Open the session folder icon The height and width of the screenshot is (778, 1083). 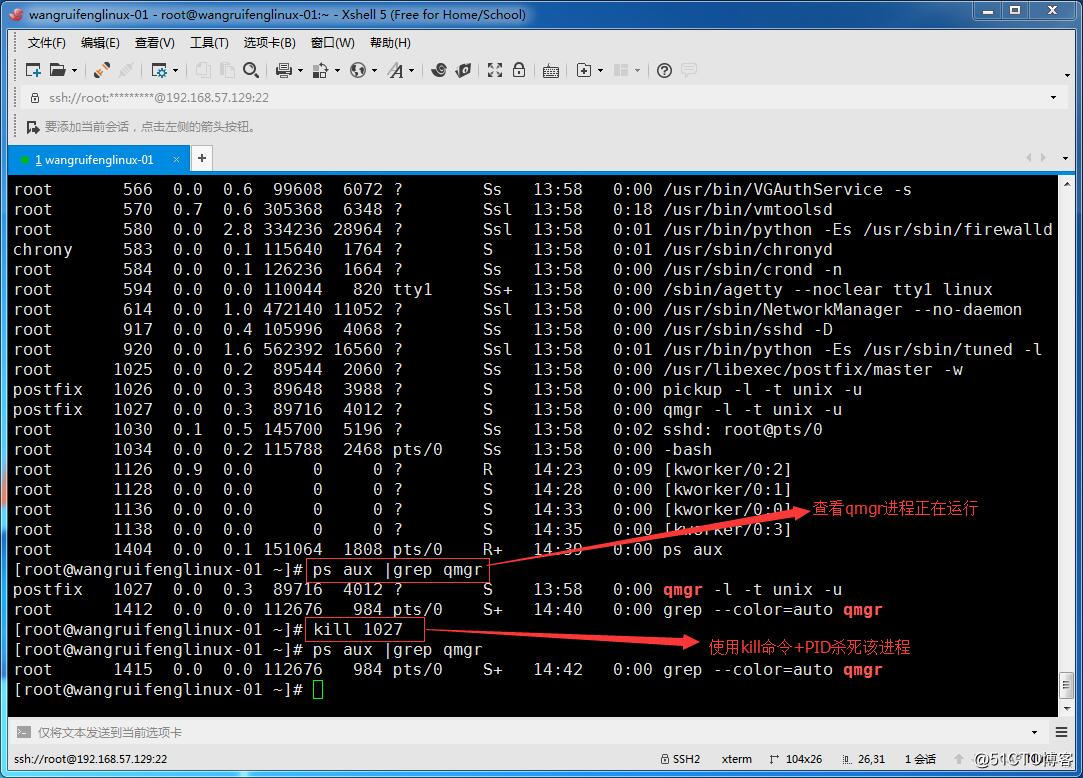pyautogui.click(x=57, y=70)
